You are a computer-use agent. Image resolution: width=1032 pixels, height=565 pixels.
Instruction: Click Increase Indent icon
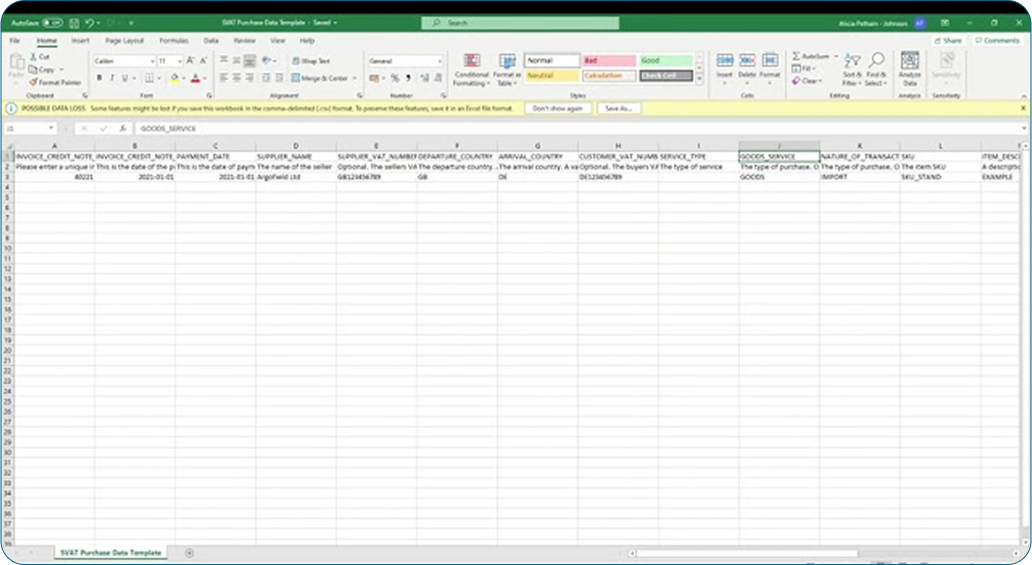[280, 78]
